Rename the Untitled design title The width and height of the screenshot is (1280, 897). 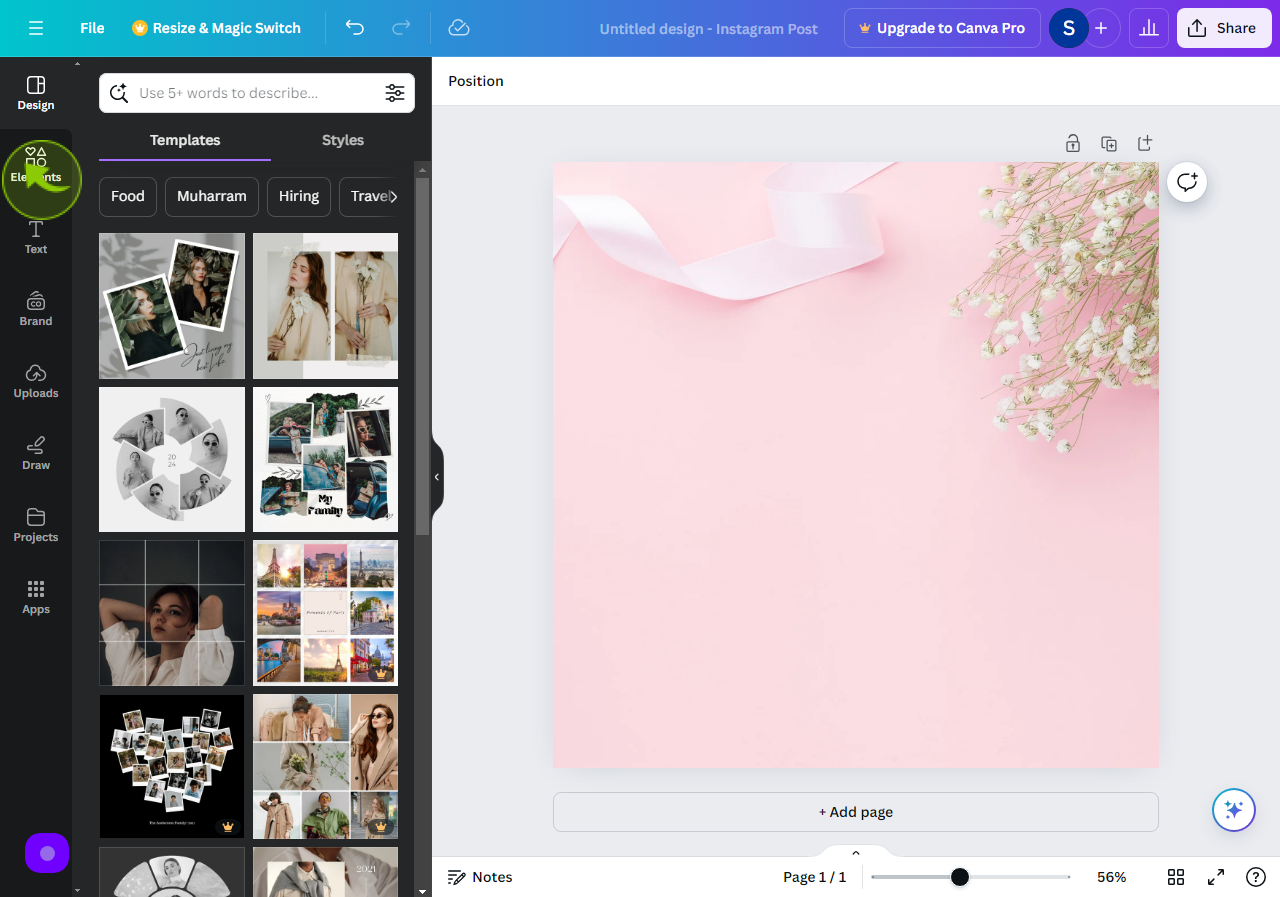[709, 29]
